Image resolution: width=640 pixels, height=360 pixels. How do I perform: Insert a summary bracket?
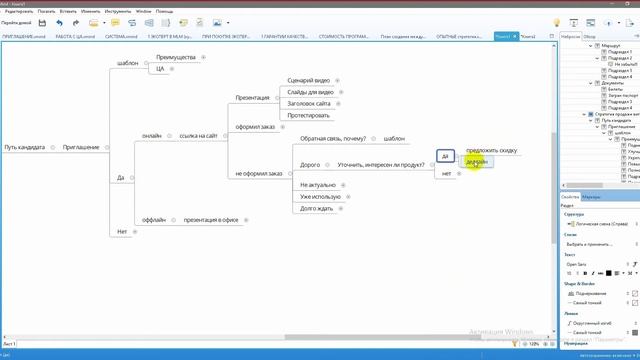[x=166, y=23]
